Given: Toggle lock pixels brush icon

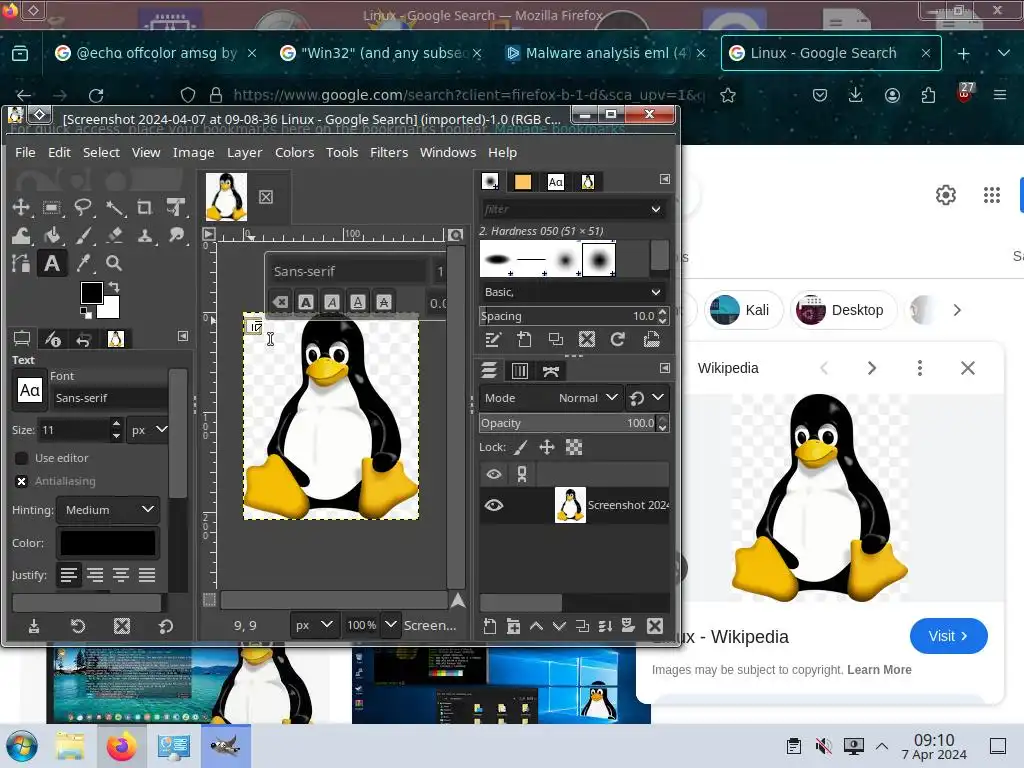Looking at the screenshot, I should pyautogui.click(x=520, y=447).
